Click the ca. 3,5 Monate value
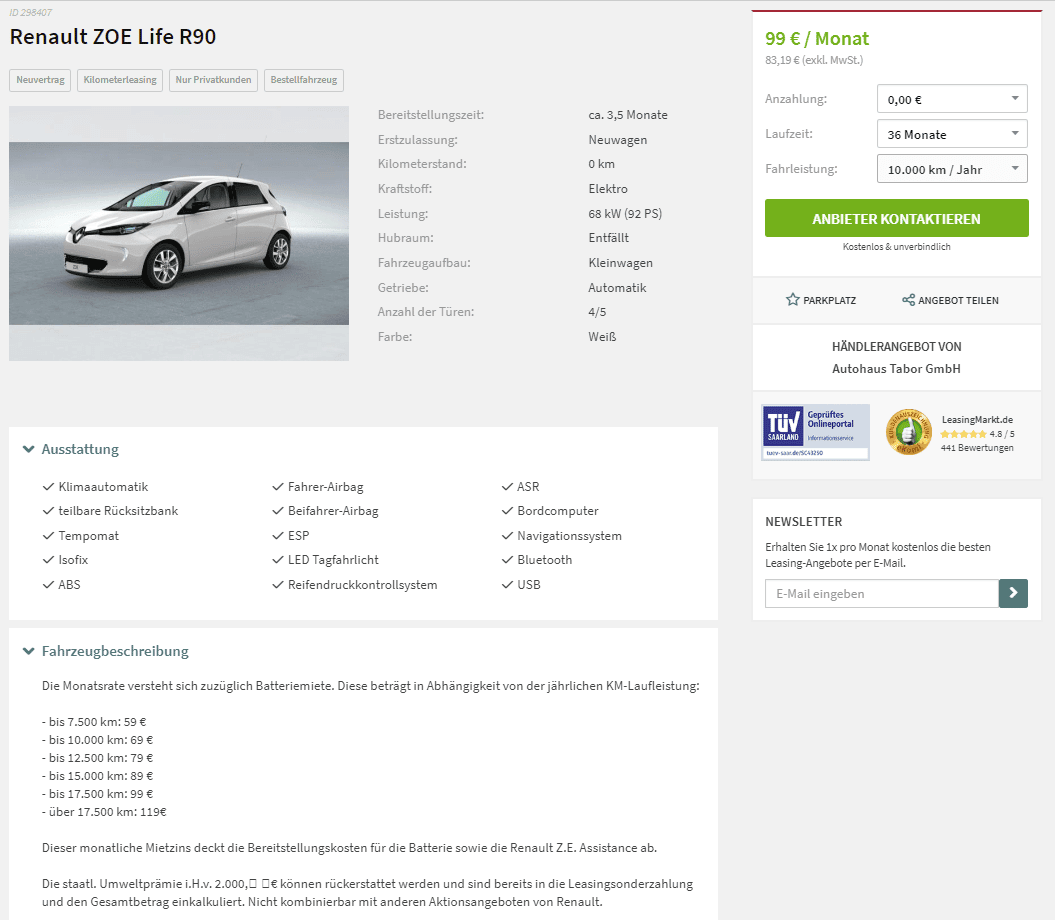 [628, 115]
